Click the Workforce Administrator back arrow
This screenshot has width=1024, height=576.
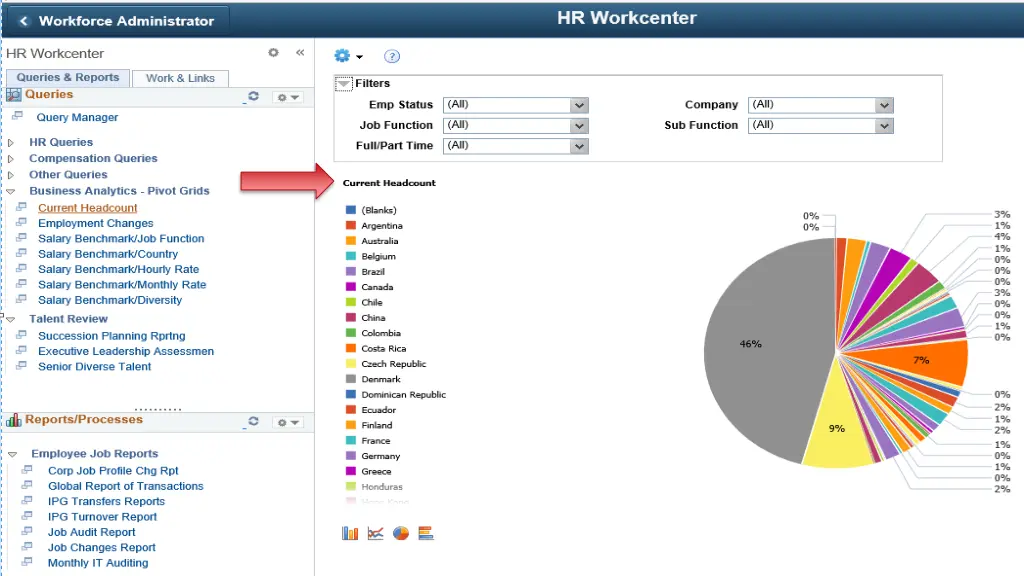click(24, 21)
